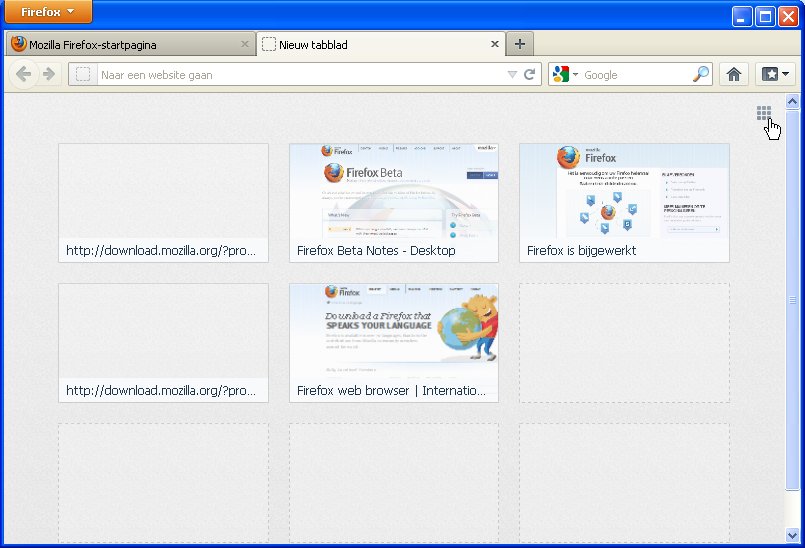Reload page with the refresh icon
Image resolution: width=805 pixels, height=548 pixels.
point(530,74)
